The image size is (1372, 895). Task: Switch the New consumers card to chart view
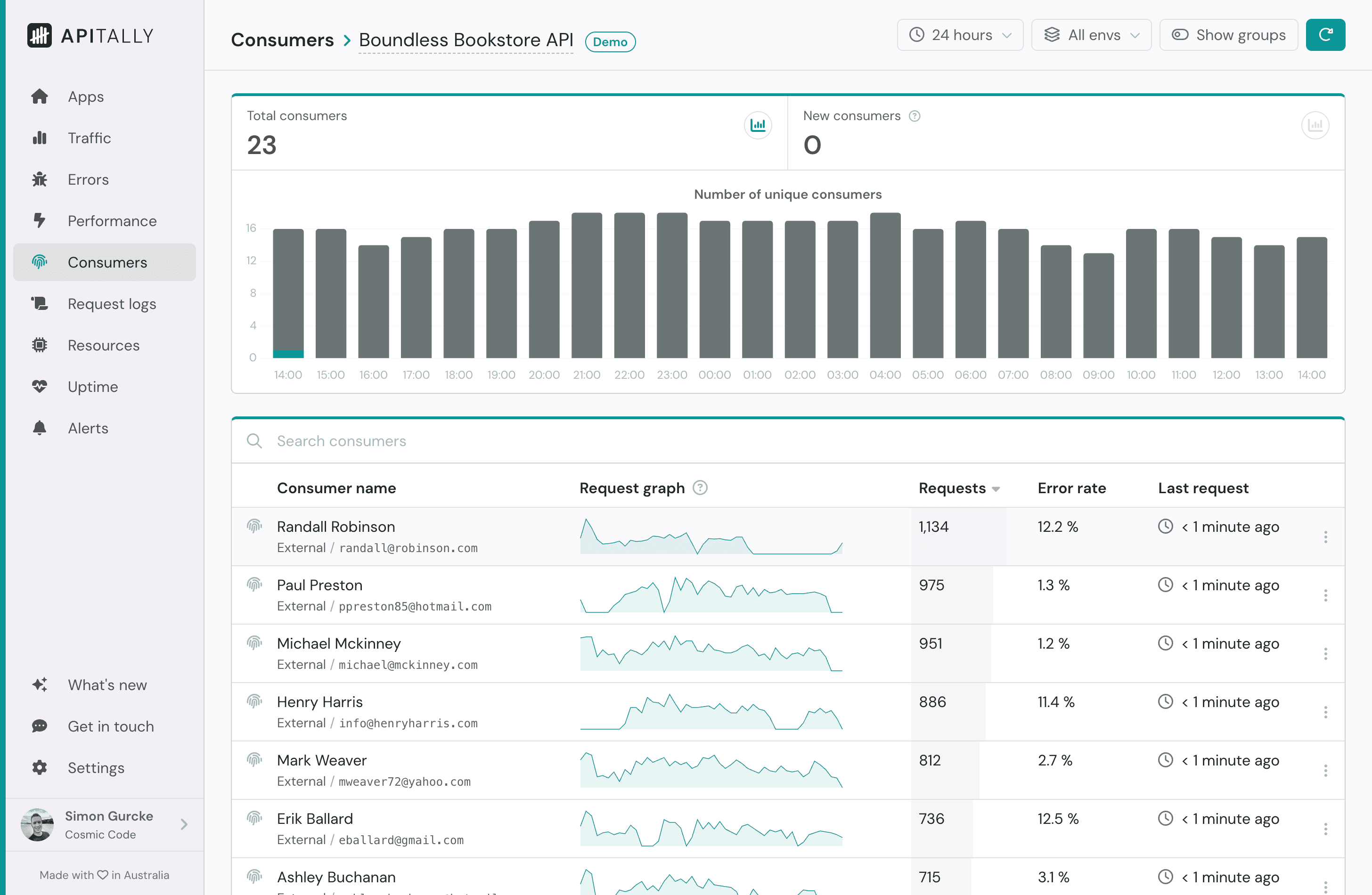(1315, 125)
